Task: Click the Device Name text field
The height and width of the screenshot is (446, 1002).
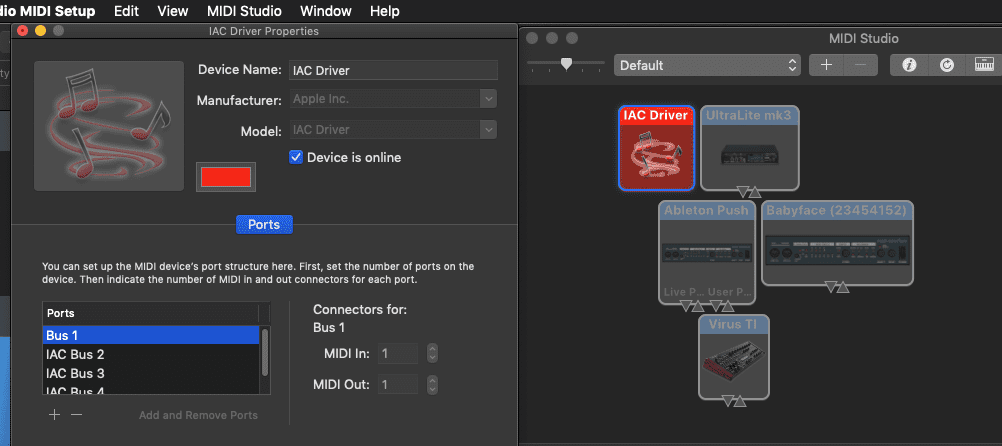Action: click(394, 70)
